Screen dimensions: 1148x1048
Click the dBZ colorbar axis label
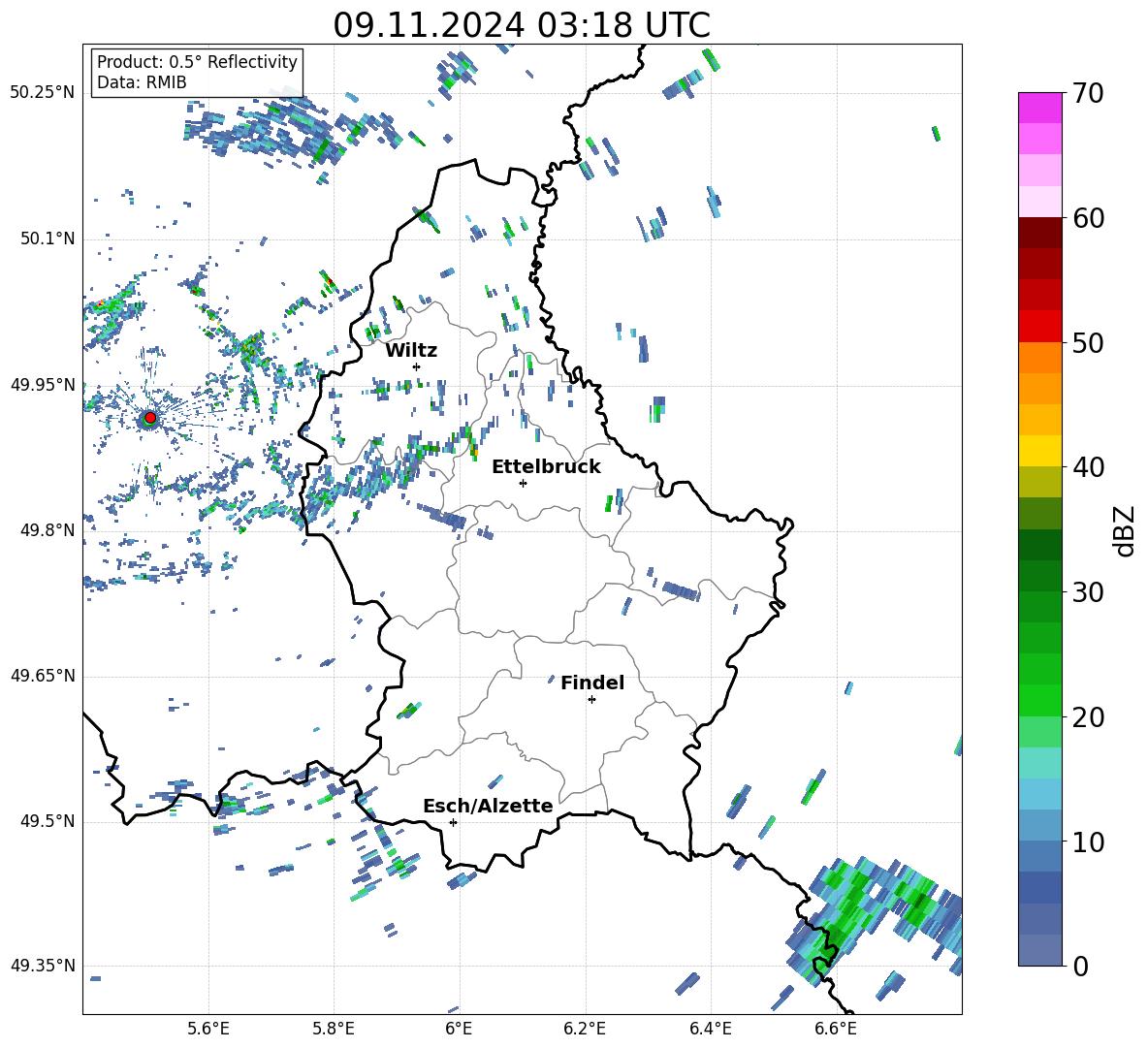point(1124,530)
